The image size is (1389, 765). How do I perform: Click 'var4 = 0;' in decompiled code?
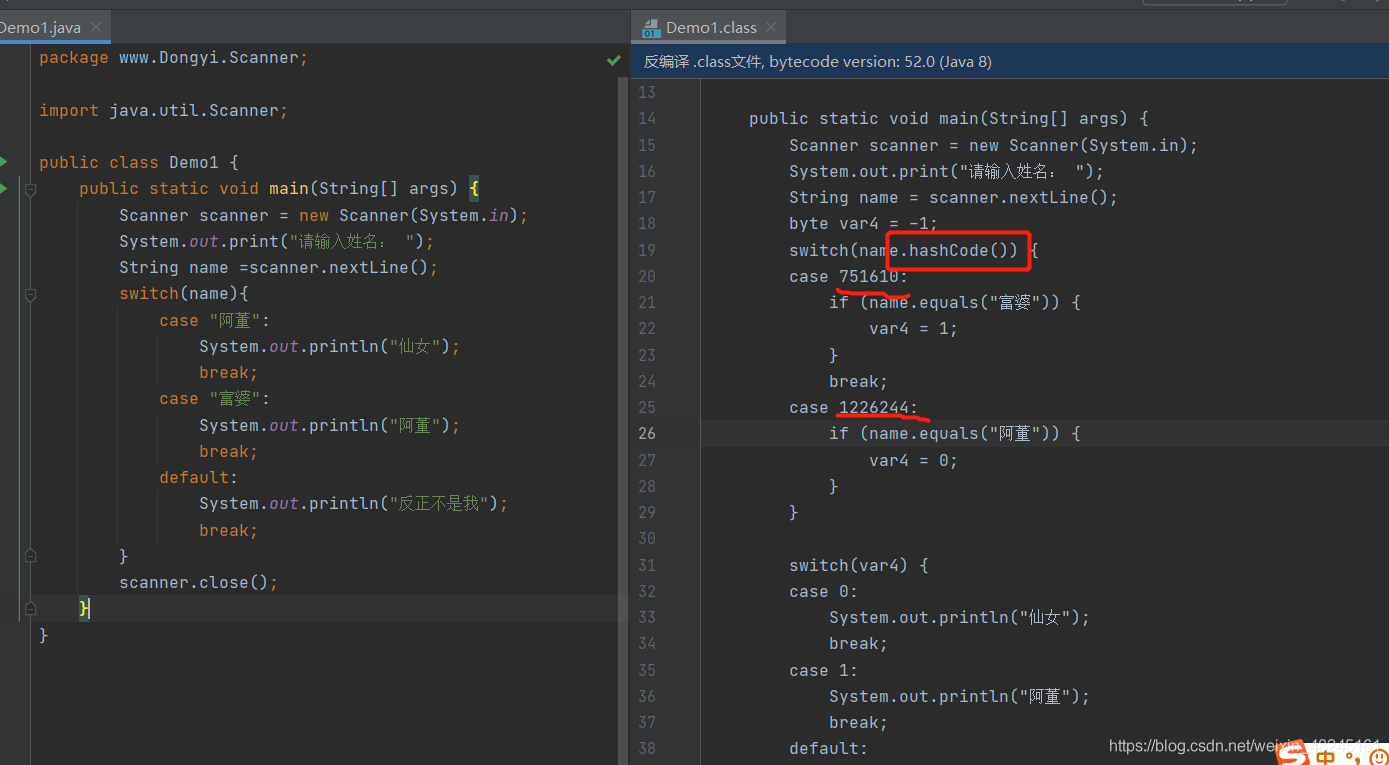click(914, 460)
